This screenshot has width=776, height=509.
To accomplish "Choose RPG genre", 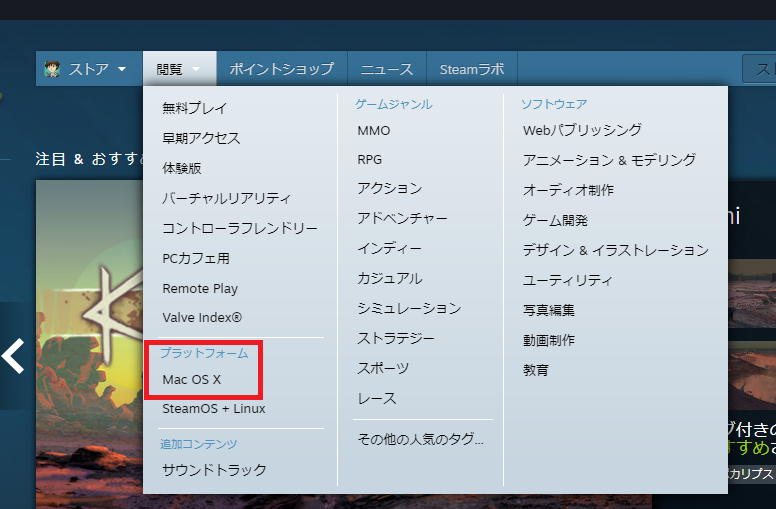I will (370, 159).
